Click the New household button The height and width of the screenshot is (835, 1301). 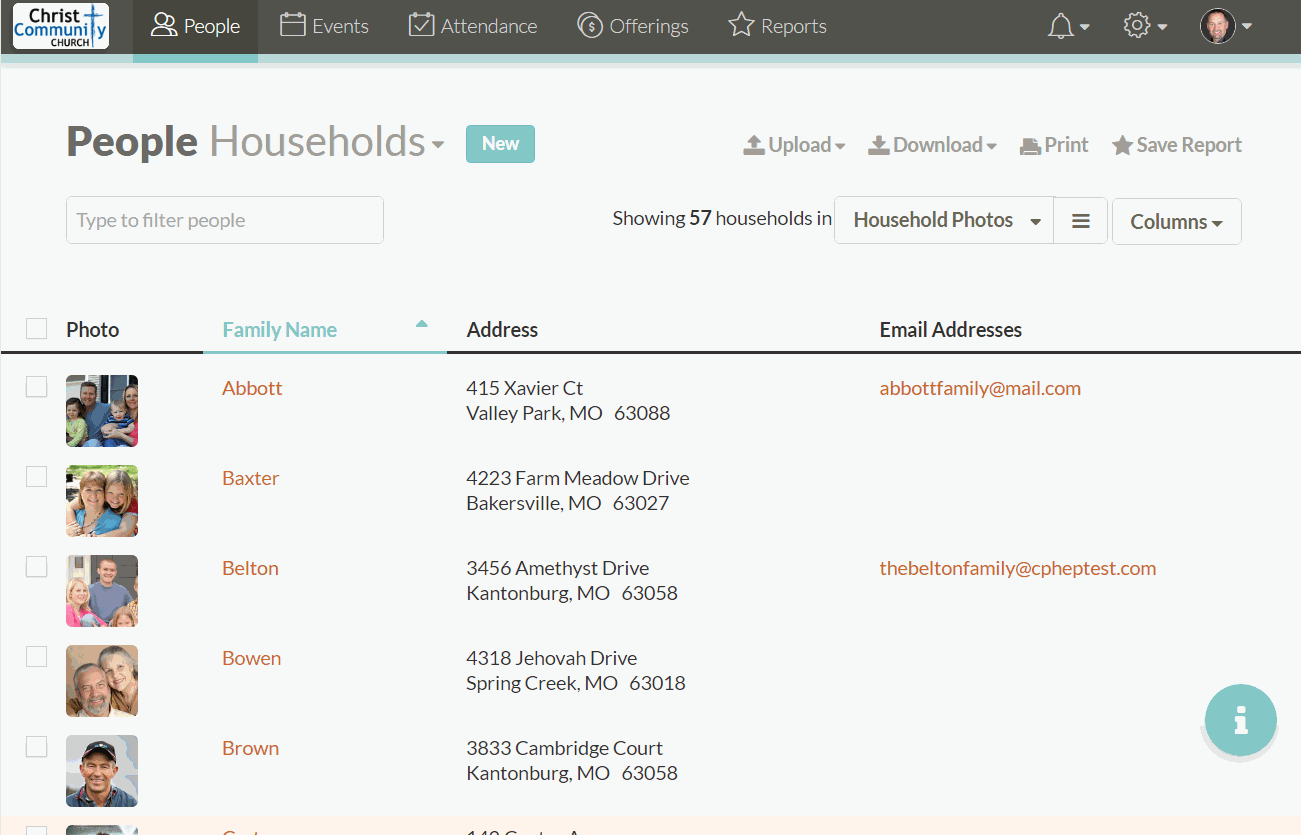tap(500, 144)
